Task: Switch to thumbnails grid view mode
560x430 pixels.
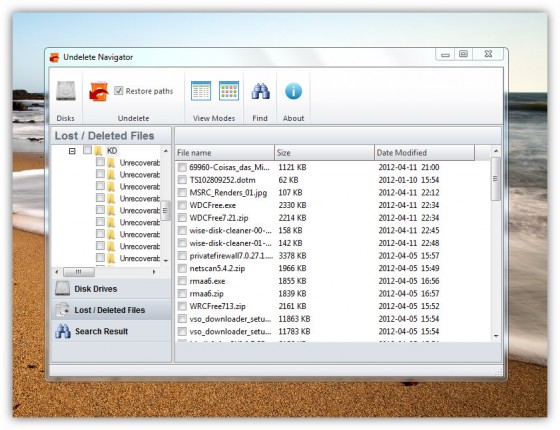Action: click(x=229, y=91)
